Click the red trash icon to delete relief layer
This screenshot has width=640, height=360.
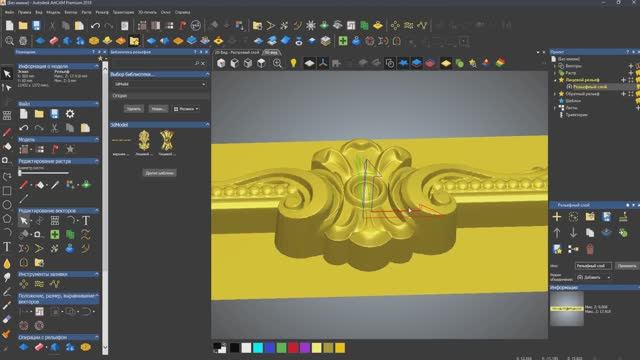589,249
